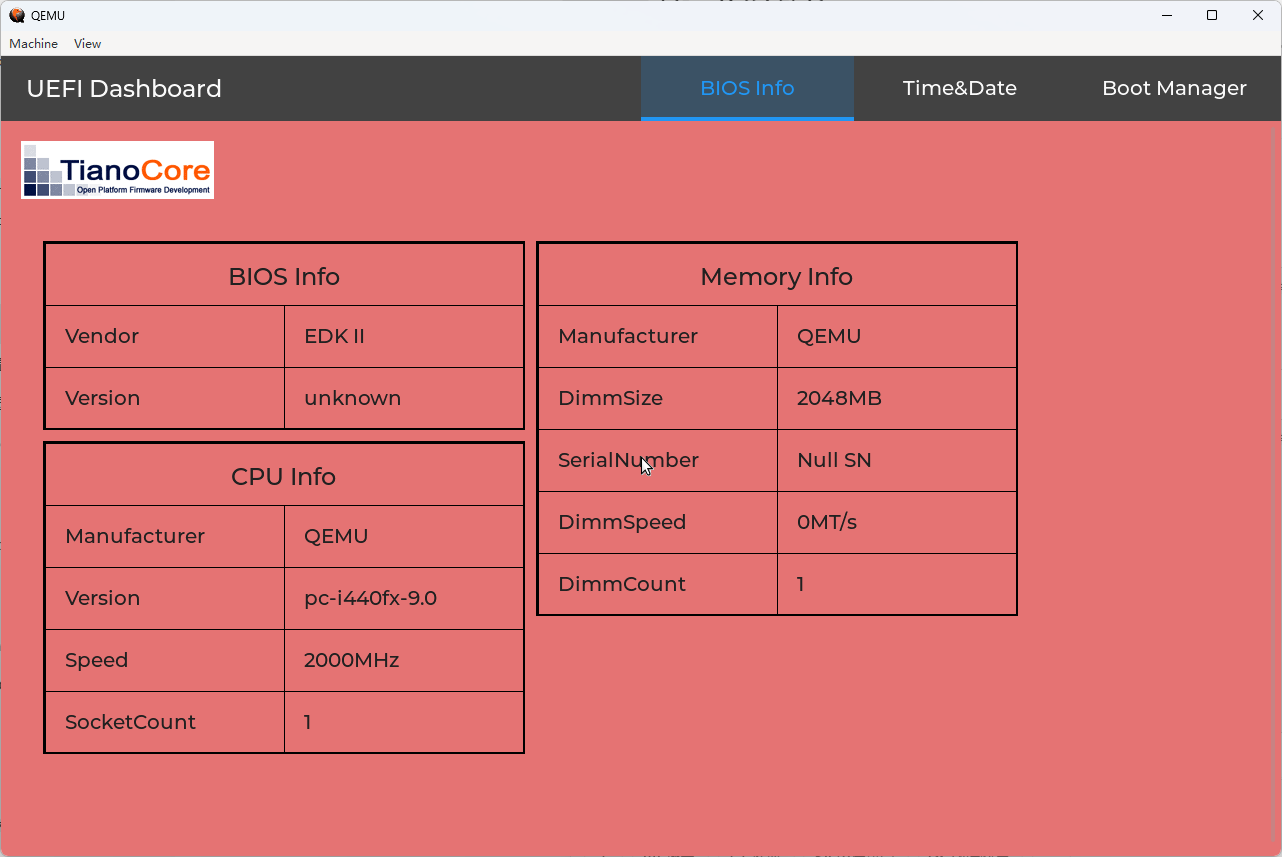Image resolution: width=1282 pixels, height=857 pixels.
Task: Open the Boot Manager tab
Action: 1174,88
